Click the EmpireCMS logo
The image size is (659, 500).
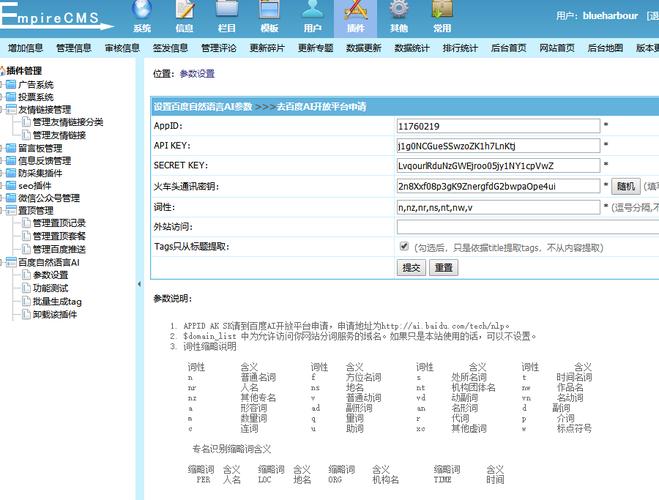click(x=56, y=16)
